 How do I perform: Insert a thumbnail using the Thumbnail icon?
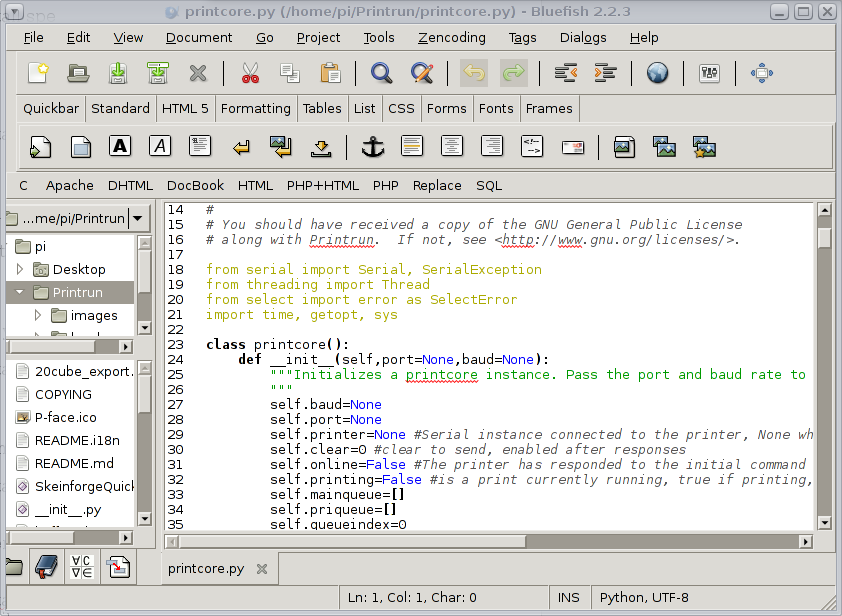(664, 147)
